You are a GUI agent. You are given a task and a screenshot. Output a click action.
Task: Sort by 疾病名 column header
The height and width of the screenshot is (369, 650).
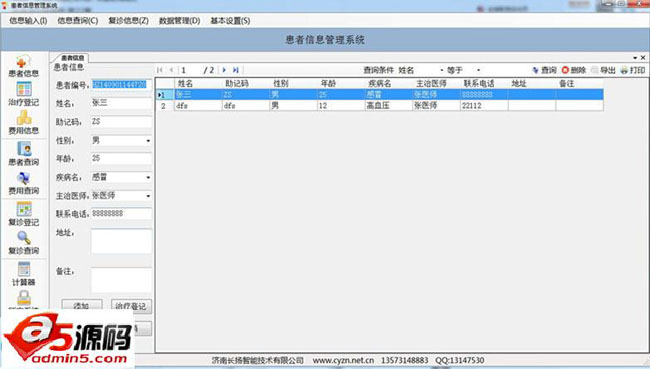388,83
